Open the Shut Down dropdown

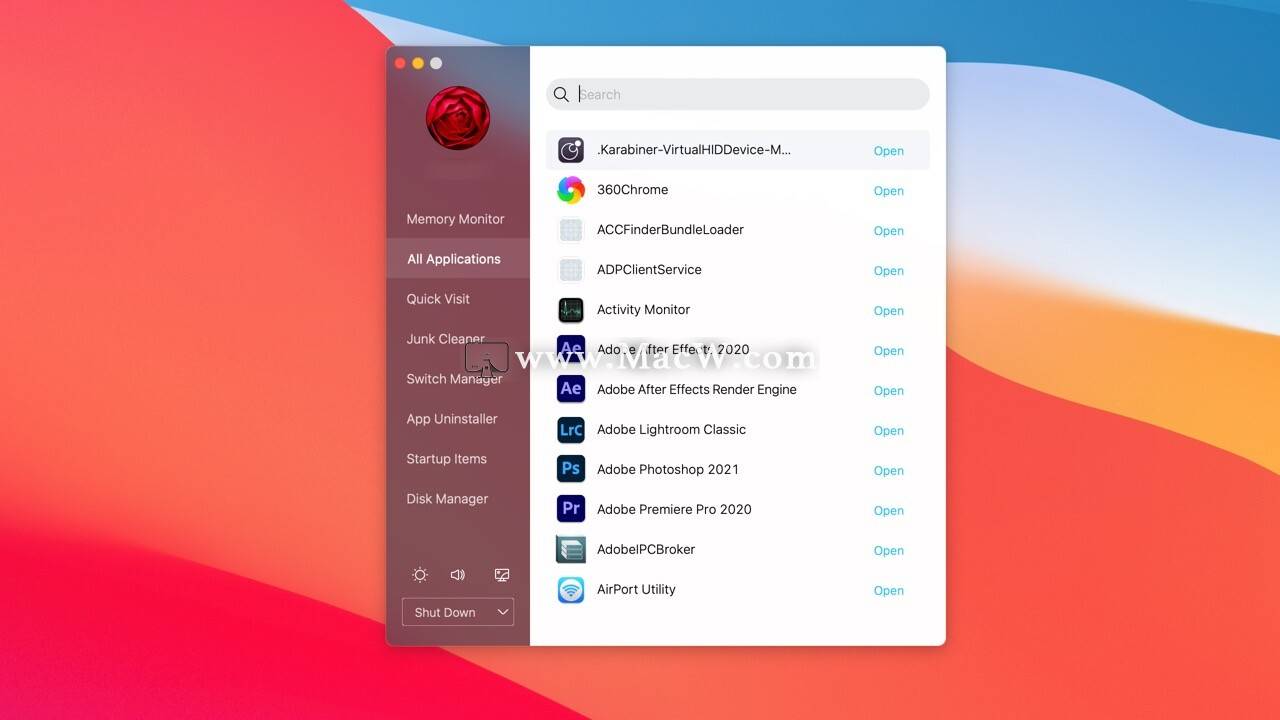(x=458, y=612)
